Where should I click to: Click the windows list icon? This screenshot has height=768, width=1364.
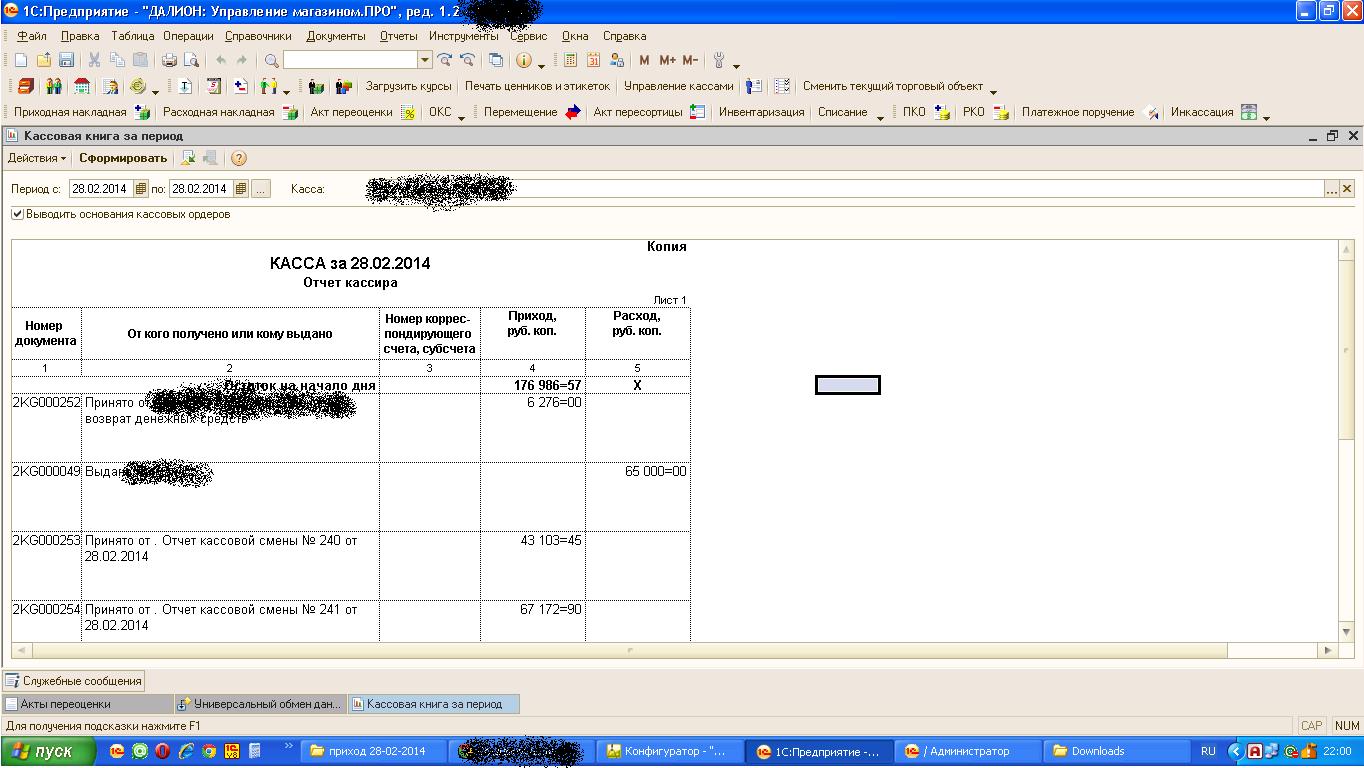pos(496,60)
